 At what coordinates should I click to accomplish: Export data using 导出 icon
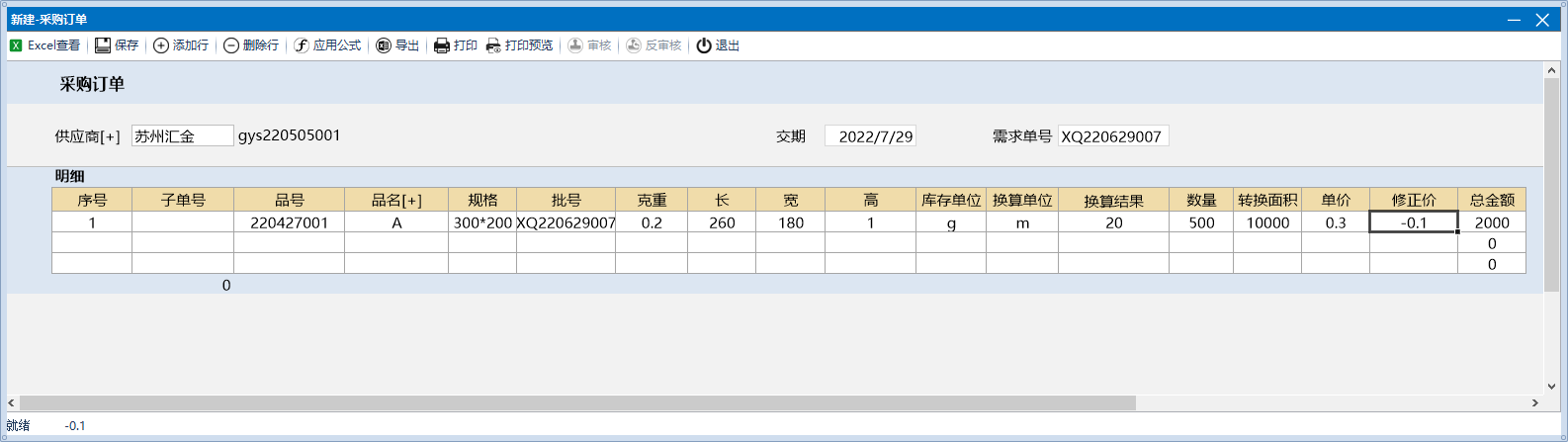pyautogui.click(x=384, y=45)
